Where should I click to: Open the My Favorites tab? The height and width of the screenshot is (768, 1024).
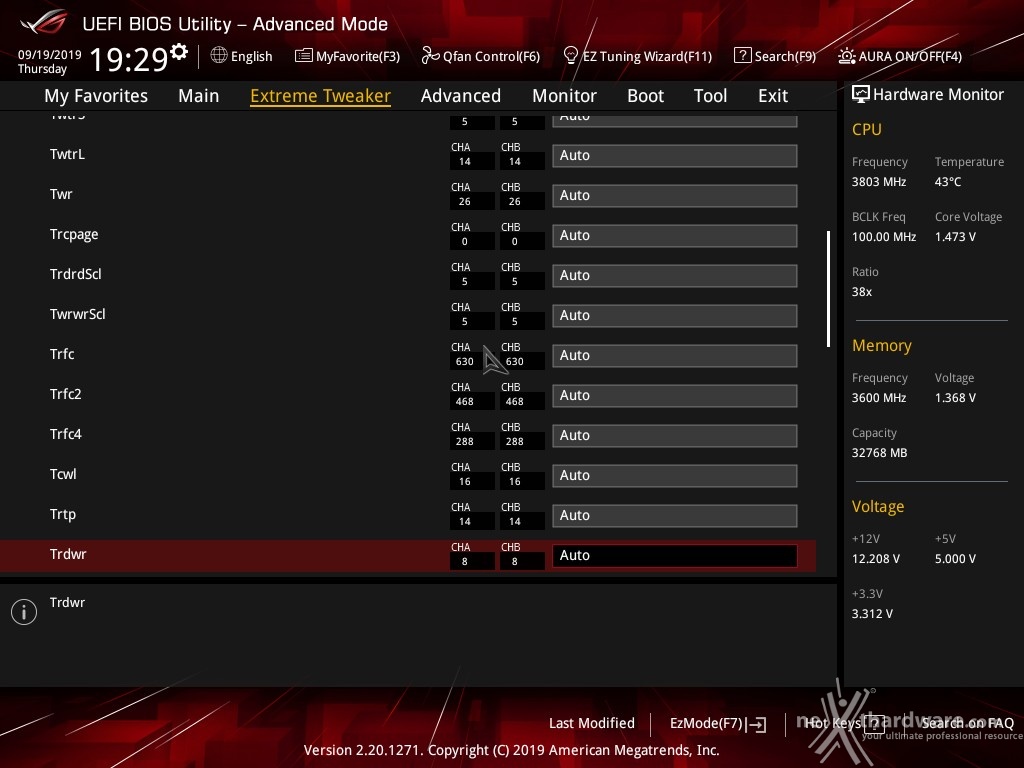(x=96, y=96)
